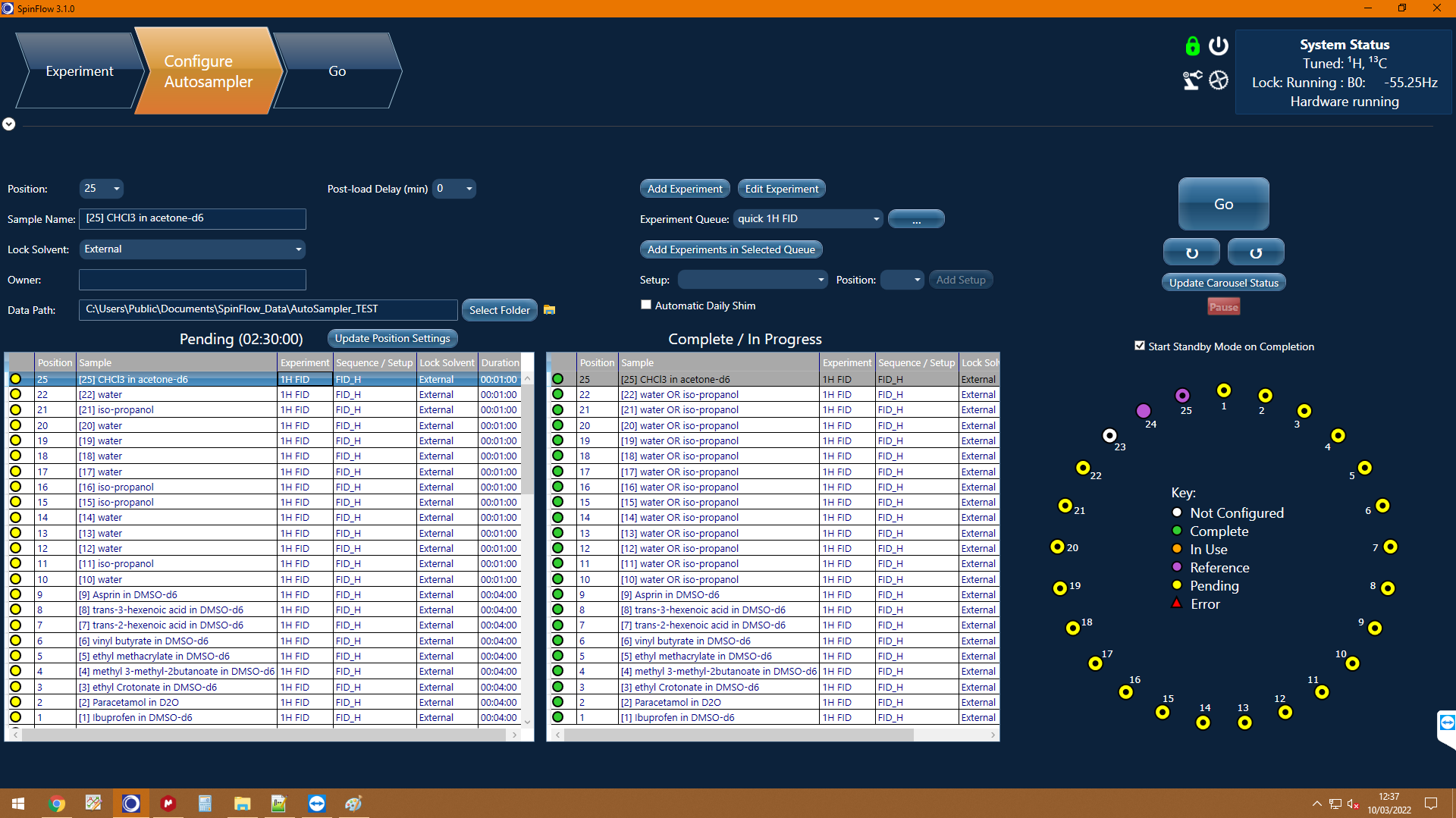This screenshot has width=1456, height=818.
Task: Expand the Lock Solvent dropdown
Action: point(298,249)
